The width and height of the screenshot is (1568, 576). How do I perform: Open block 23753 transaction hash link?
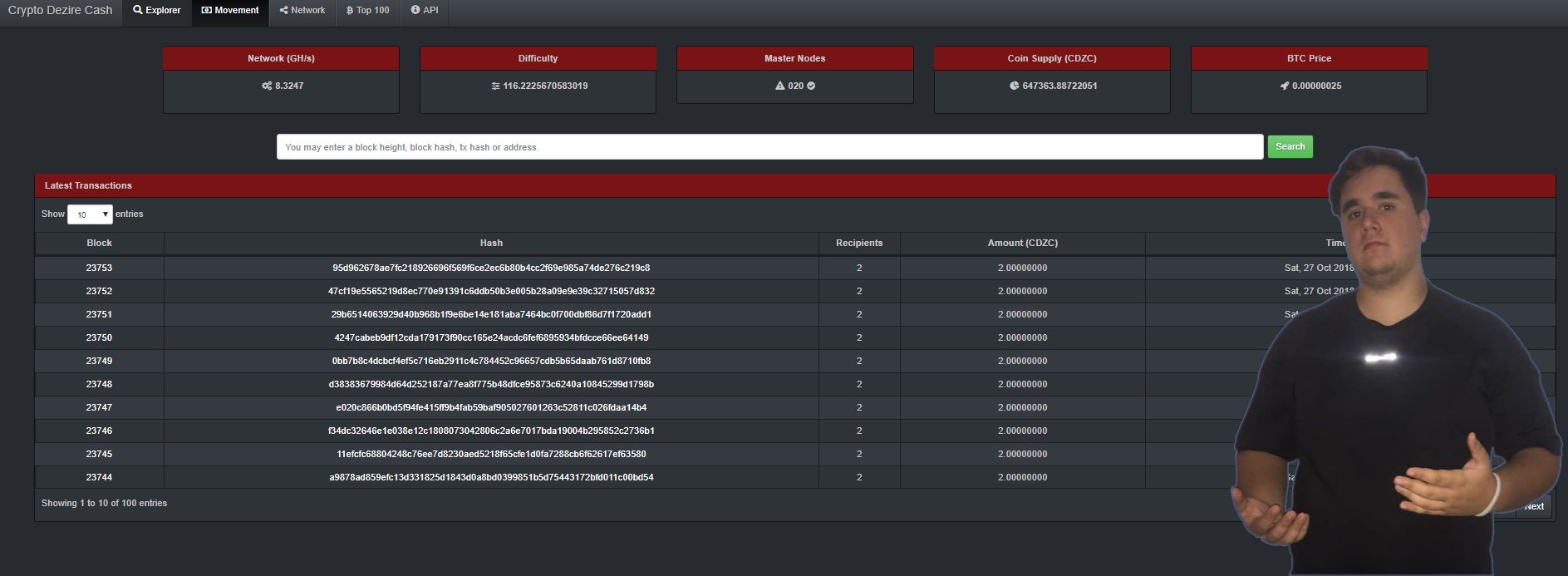(x=491, y=268)
